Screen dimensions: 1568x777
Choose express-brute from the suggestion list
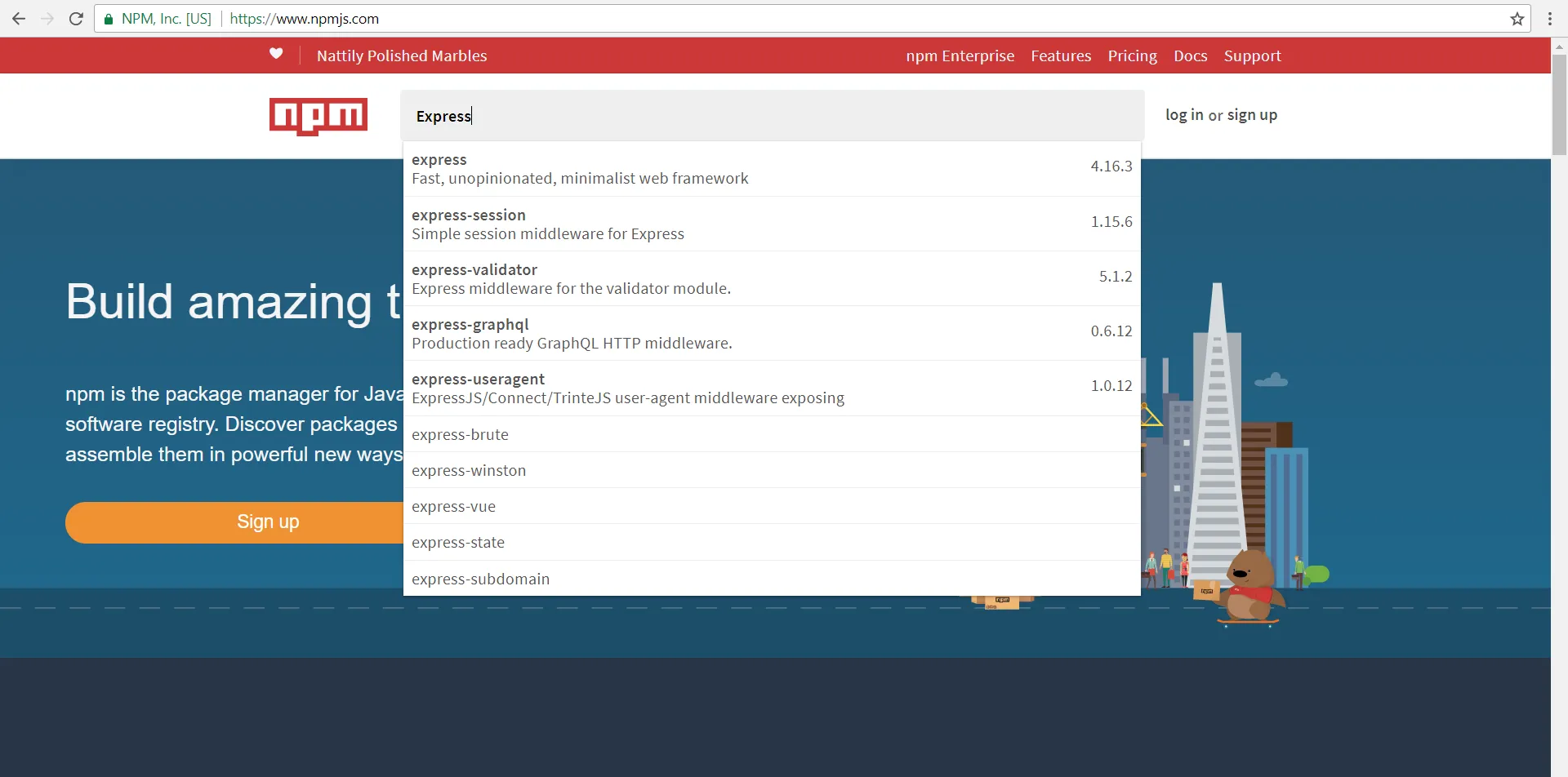pos(772,434)
